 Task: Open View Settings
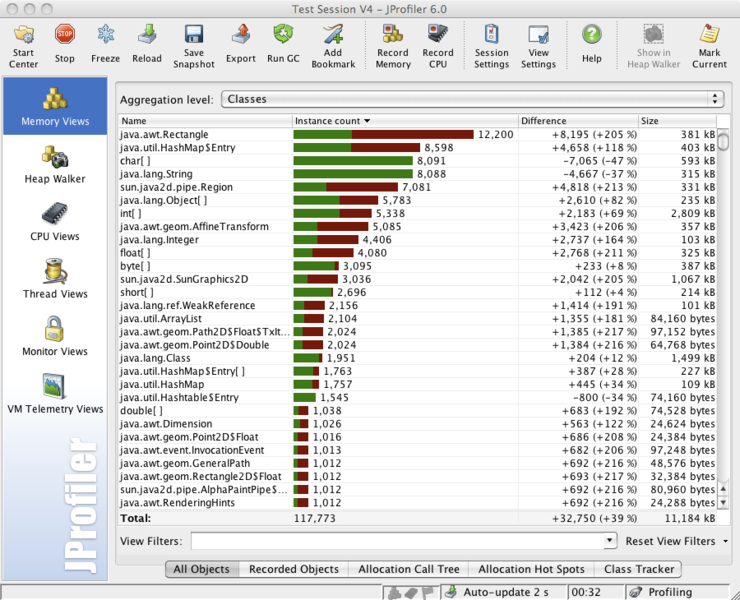[538, 46]
